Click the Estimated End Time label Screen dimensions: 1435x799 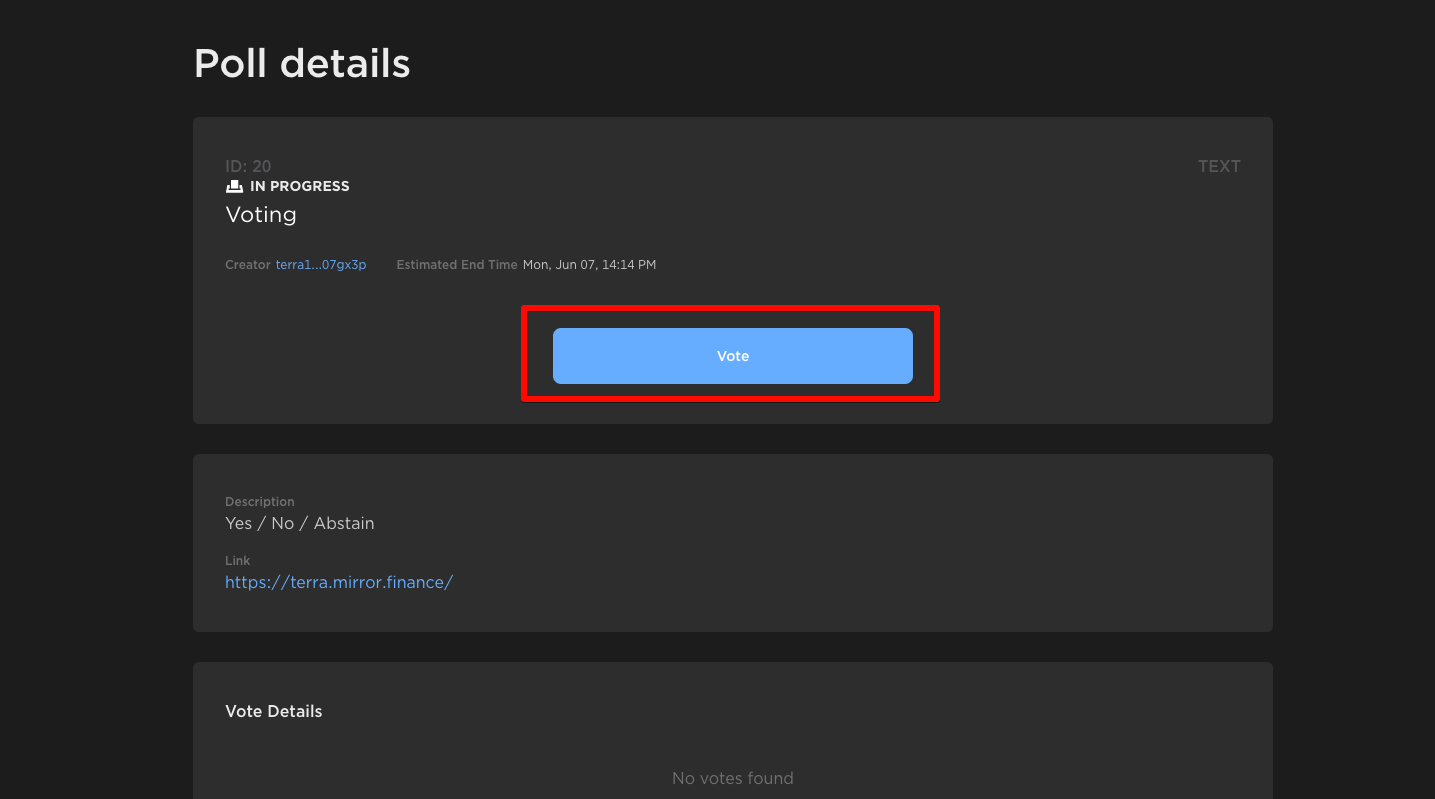pos(456,265)
